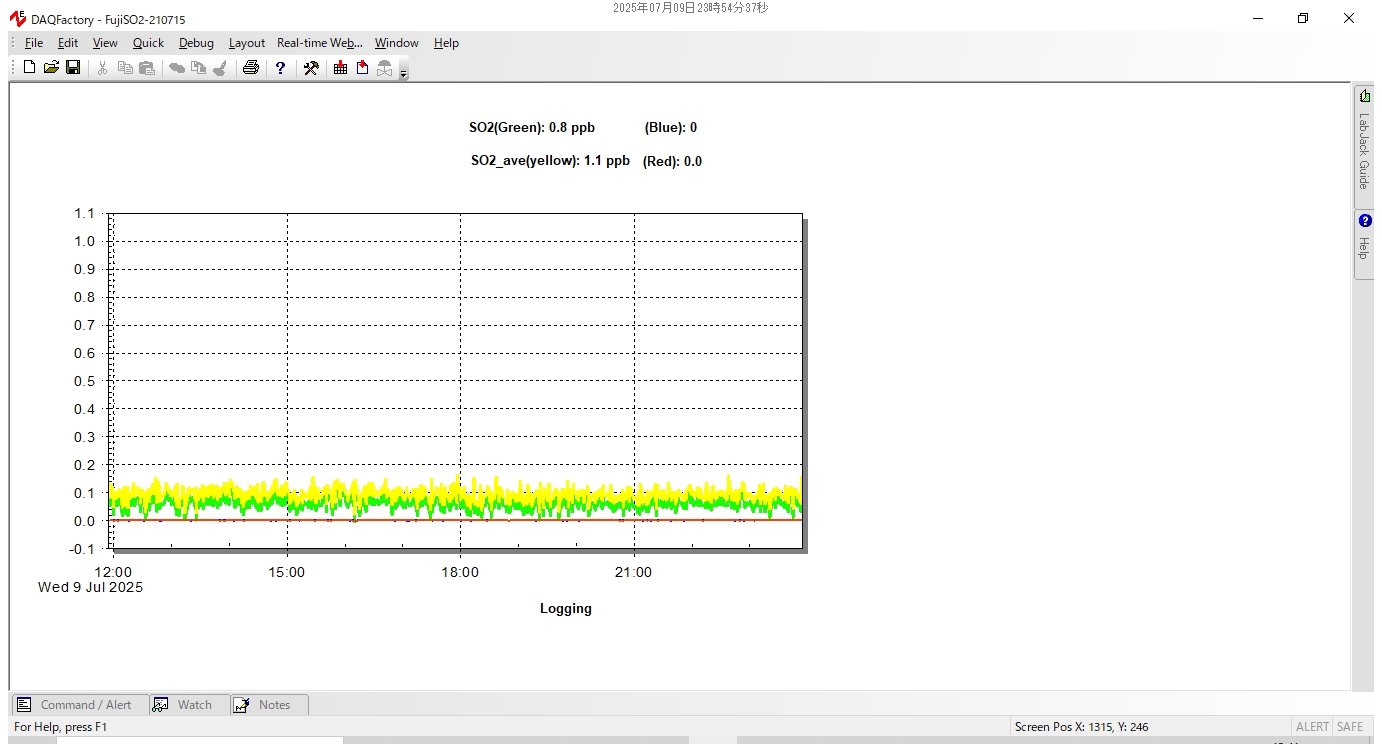Click the Open folder toolbar icon
The height and width of the screenshot is (744, 1382).
[51, 68]
